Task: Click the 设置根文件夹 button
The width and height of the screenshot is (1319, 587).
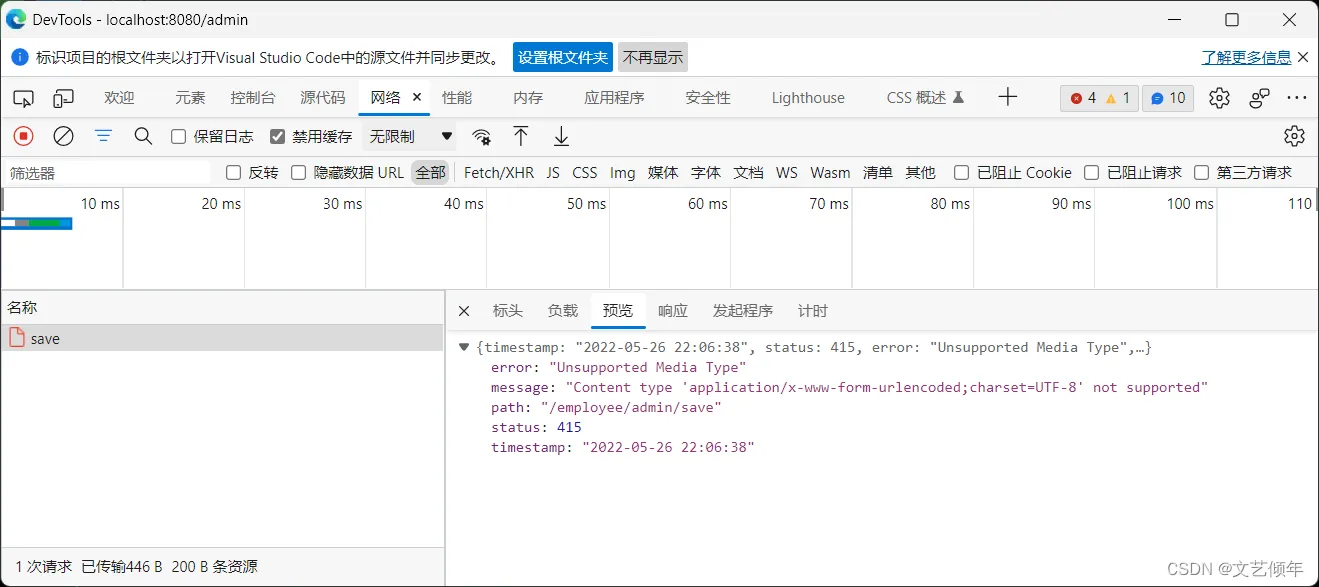Action: 562,57
